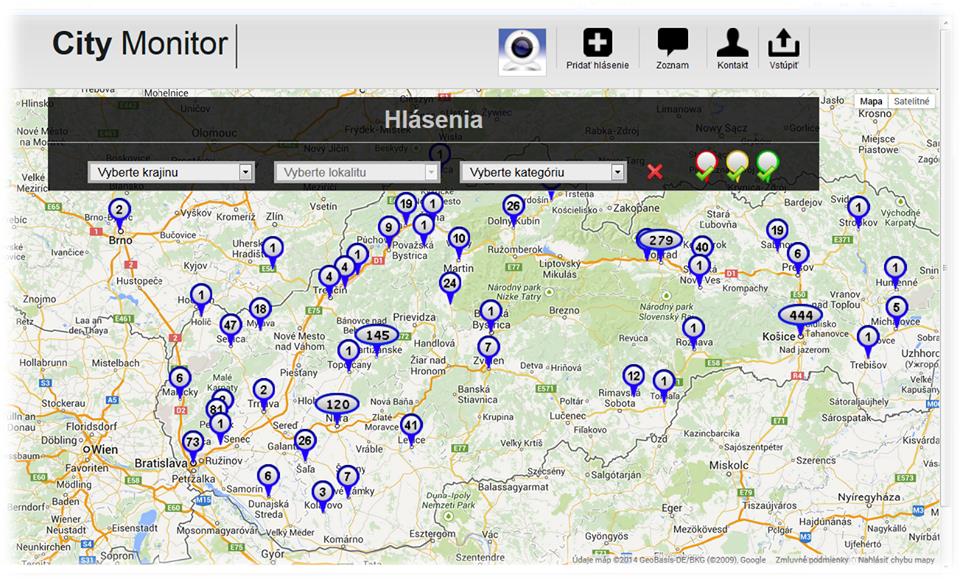Click the red X filter reset icon
The height and width of the screenshot is (579, 960).
(655, 172)
